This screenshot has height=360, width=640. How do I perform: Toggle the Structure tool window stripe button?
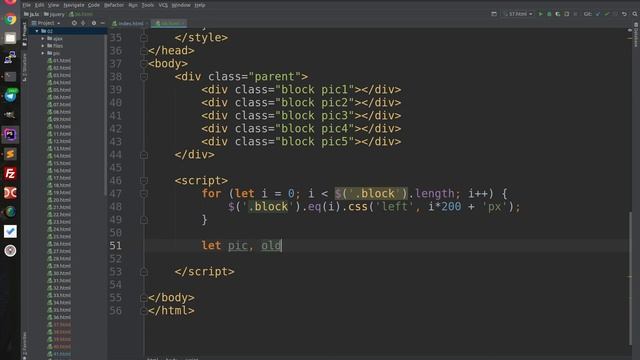pos(24,67)
